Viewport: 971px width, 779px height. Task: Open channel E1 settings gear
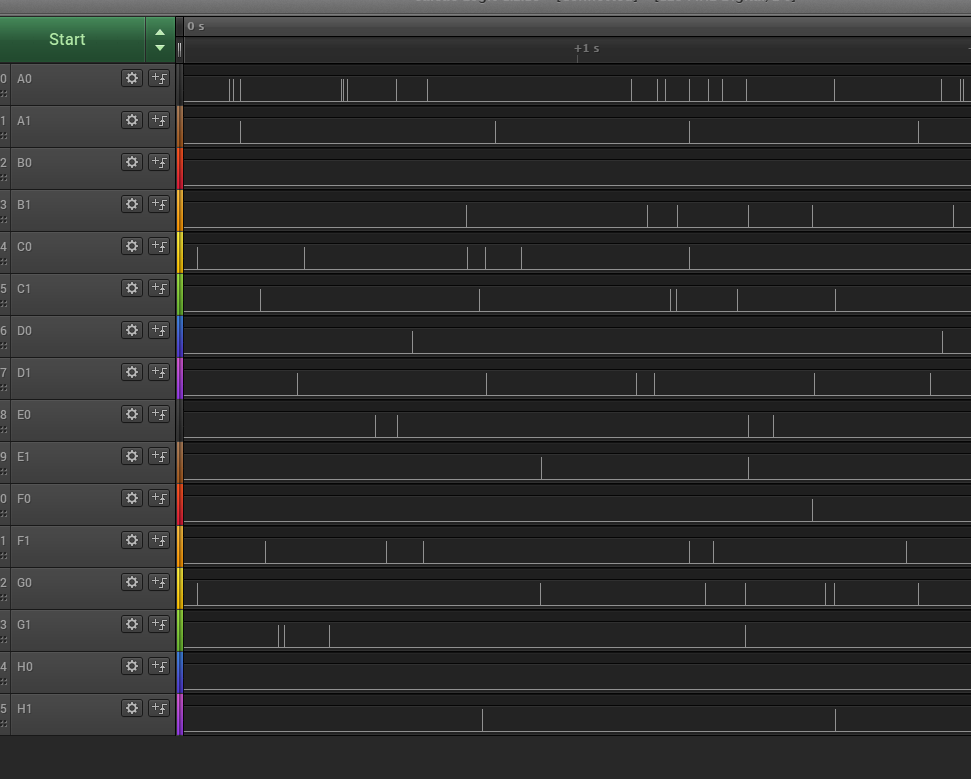click(132, 456)
